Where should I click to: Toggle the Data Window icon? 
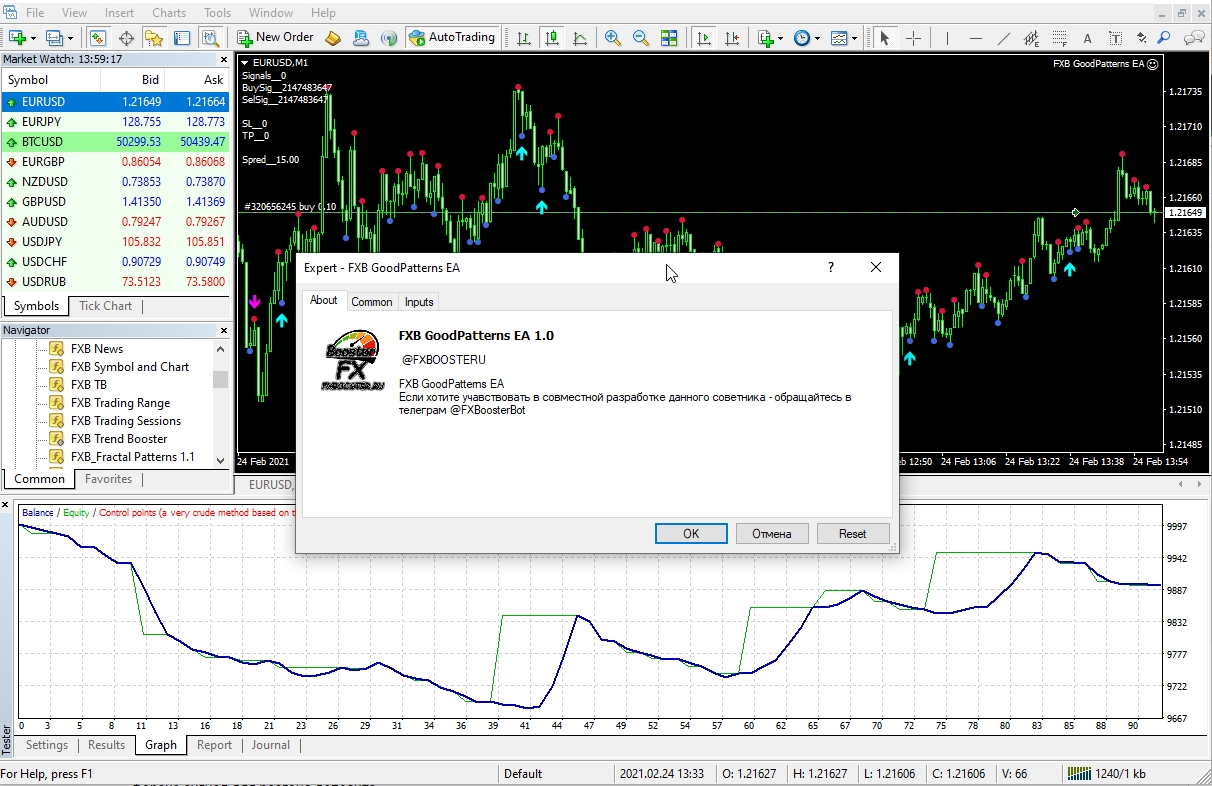[x=126, y=38]
